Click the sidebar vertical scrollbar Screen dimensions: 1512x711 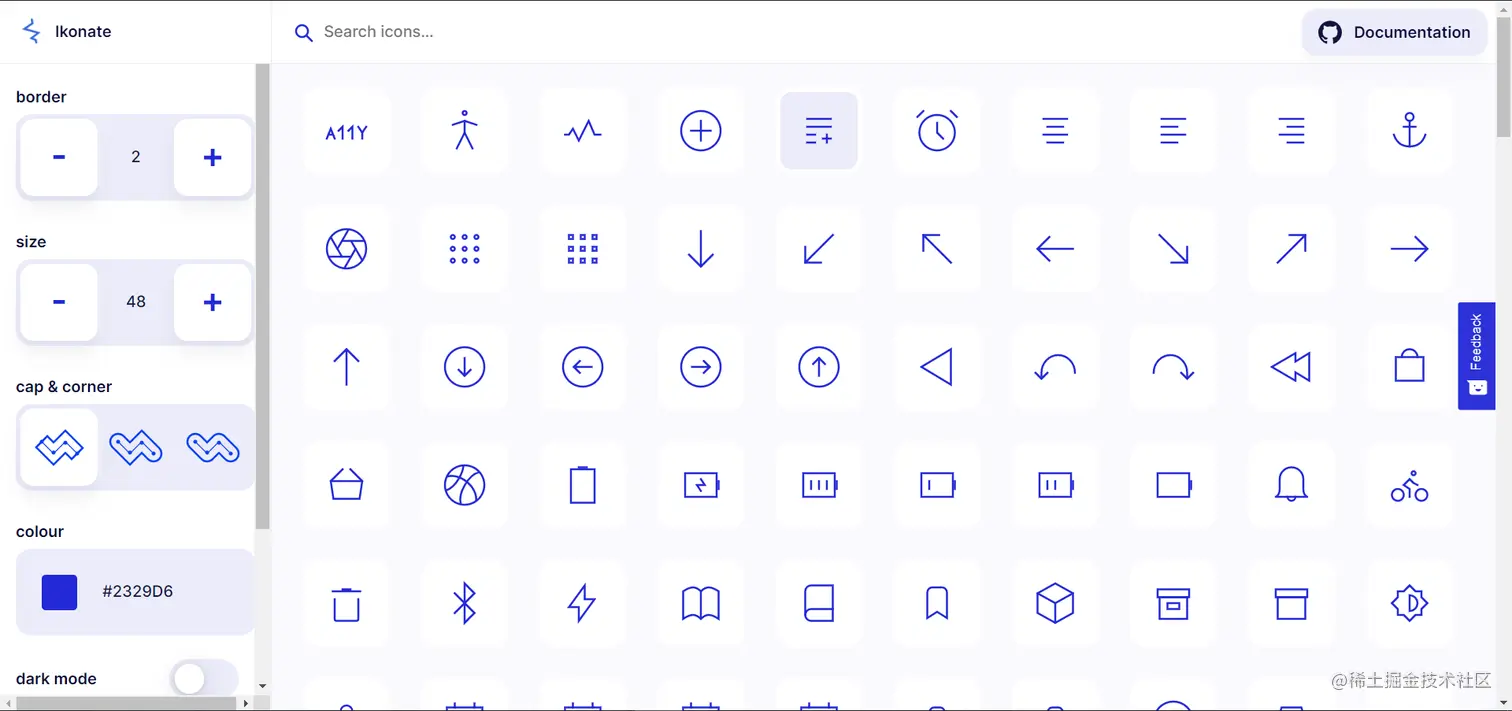[262, 296]
